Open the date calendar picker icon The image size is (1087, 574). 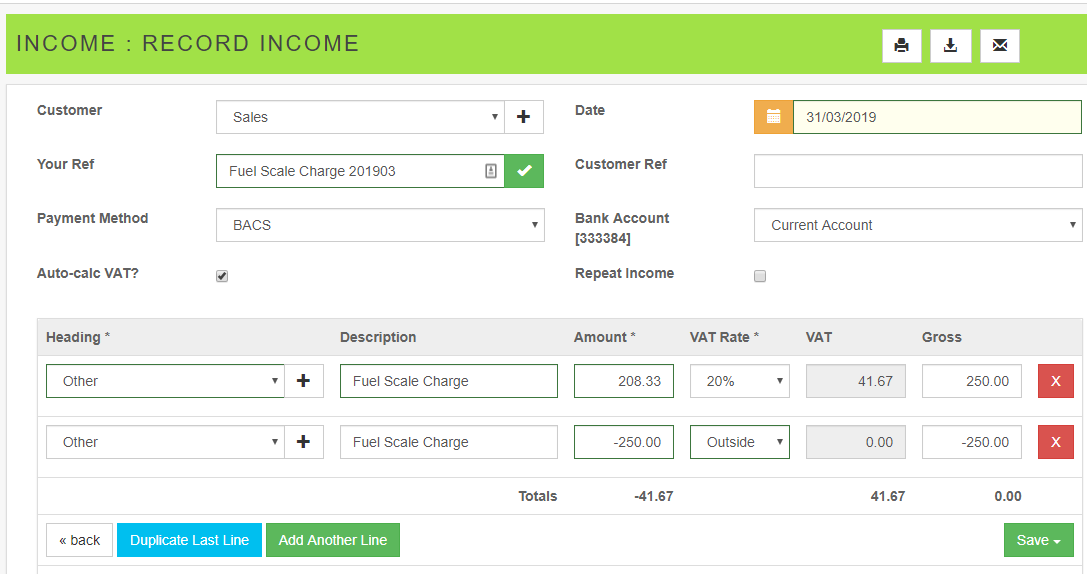point(773,117)
